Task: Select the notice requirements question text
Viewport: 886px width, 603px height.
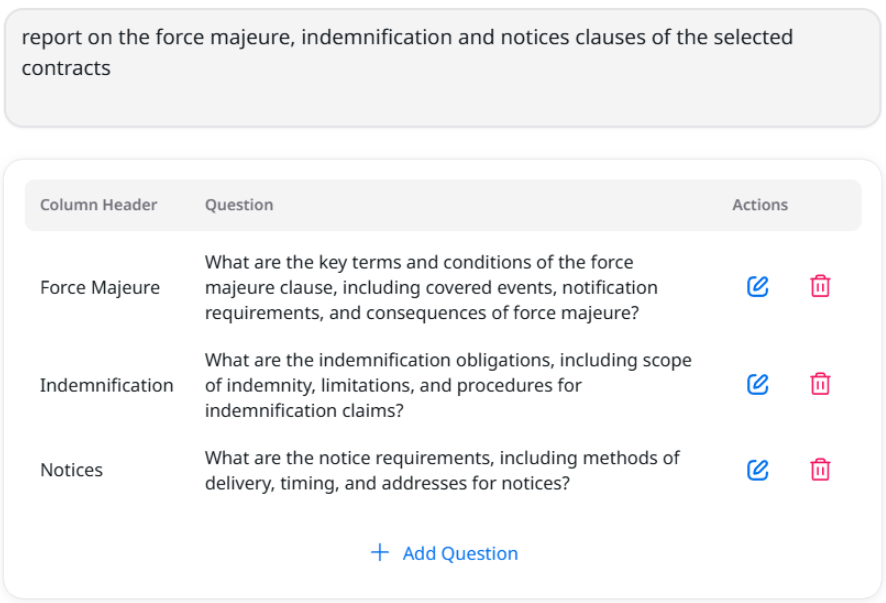Action: coord(441,470)
